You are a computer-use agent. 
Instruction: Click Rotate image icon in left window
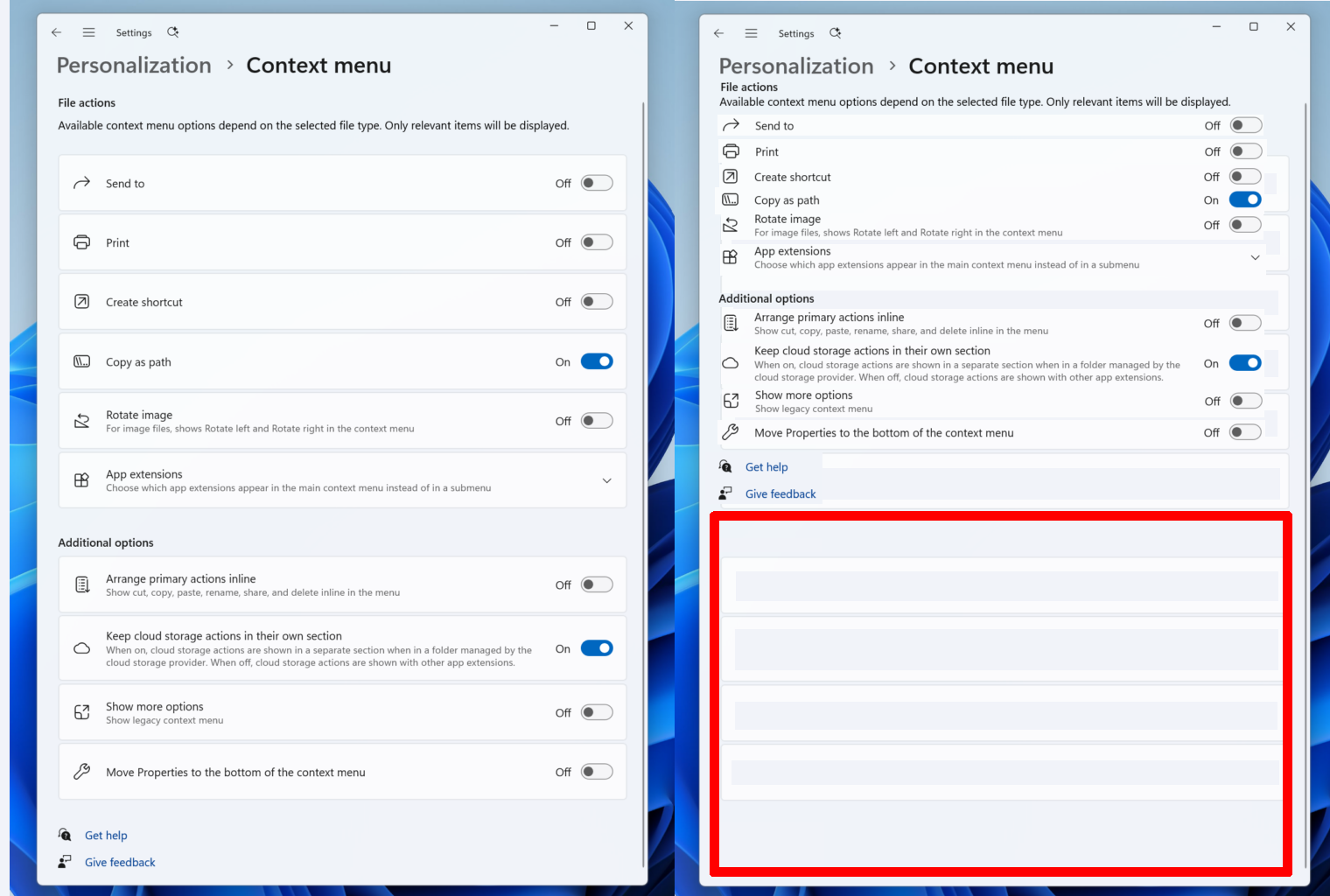coord(81,421)
